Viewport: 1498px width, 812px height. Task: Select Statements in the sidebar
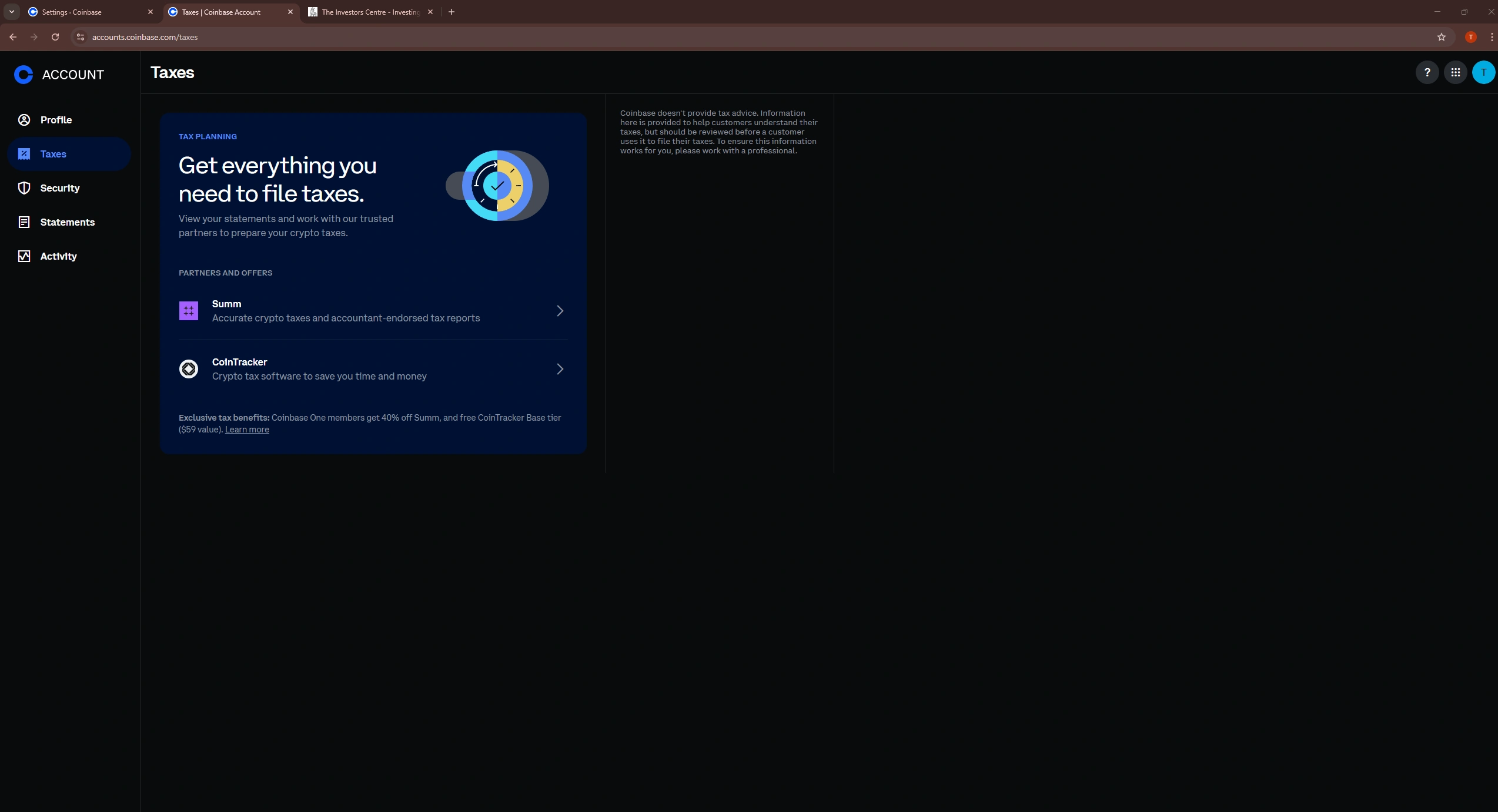pyautogui.click(x=69, y=222)
